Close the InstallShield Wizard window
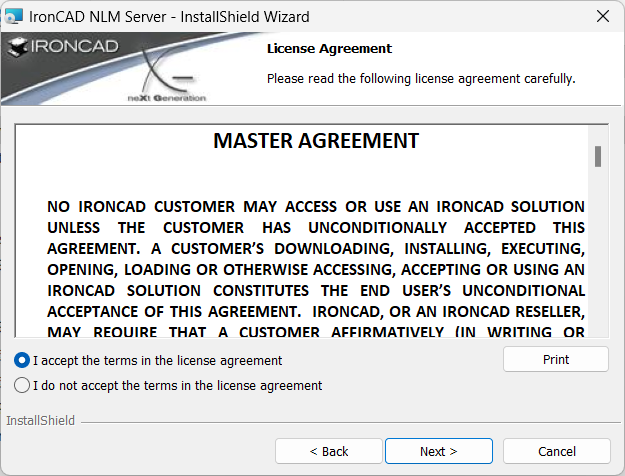625x476 pixels. pos(603,16)
